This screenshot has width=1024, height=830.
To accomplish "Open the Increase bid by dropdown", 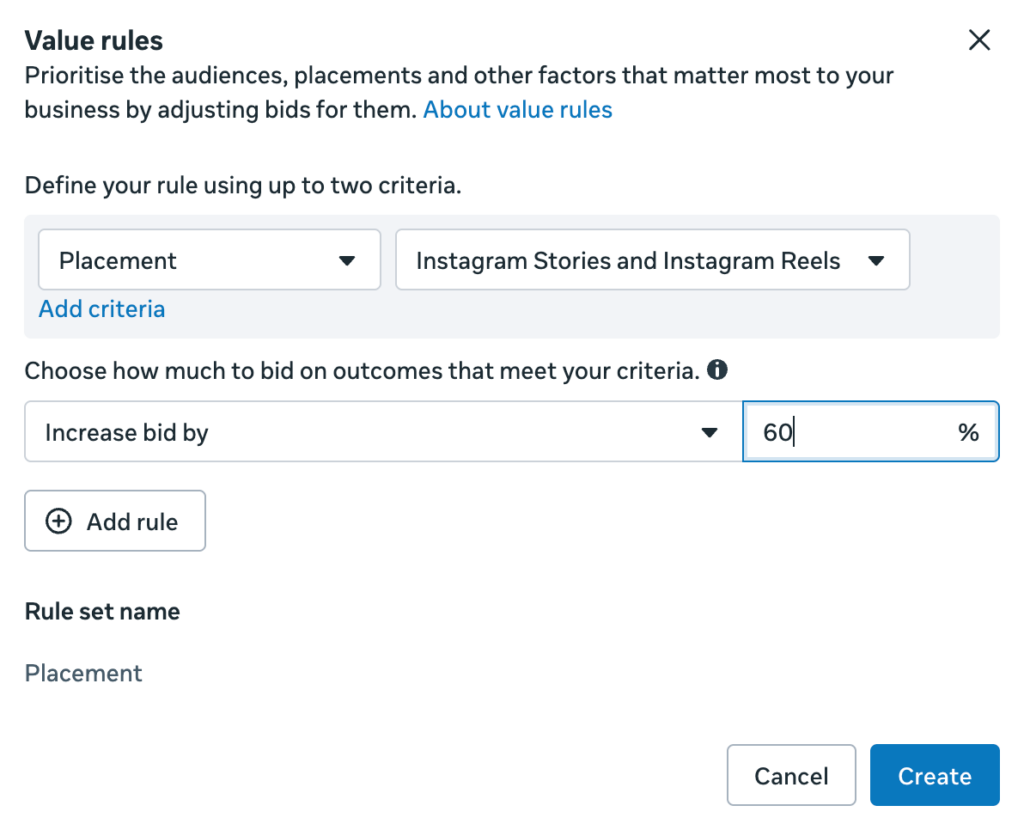I will [x=383, y=432].
